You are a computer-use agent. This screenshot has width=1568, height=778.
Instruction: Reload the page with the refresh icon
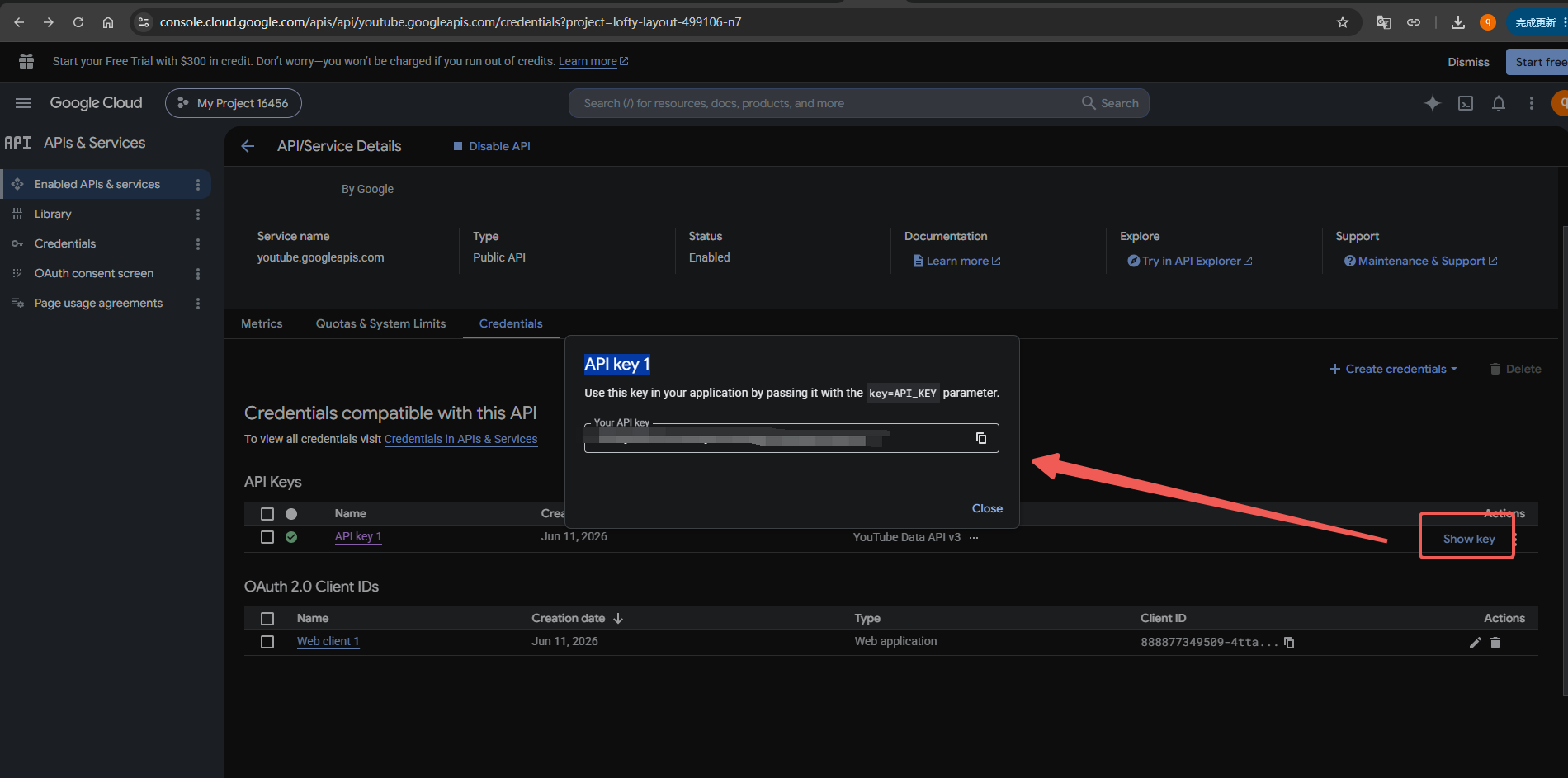coord(78,22)
